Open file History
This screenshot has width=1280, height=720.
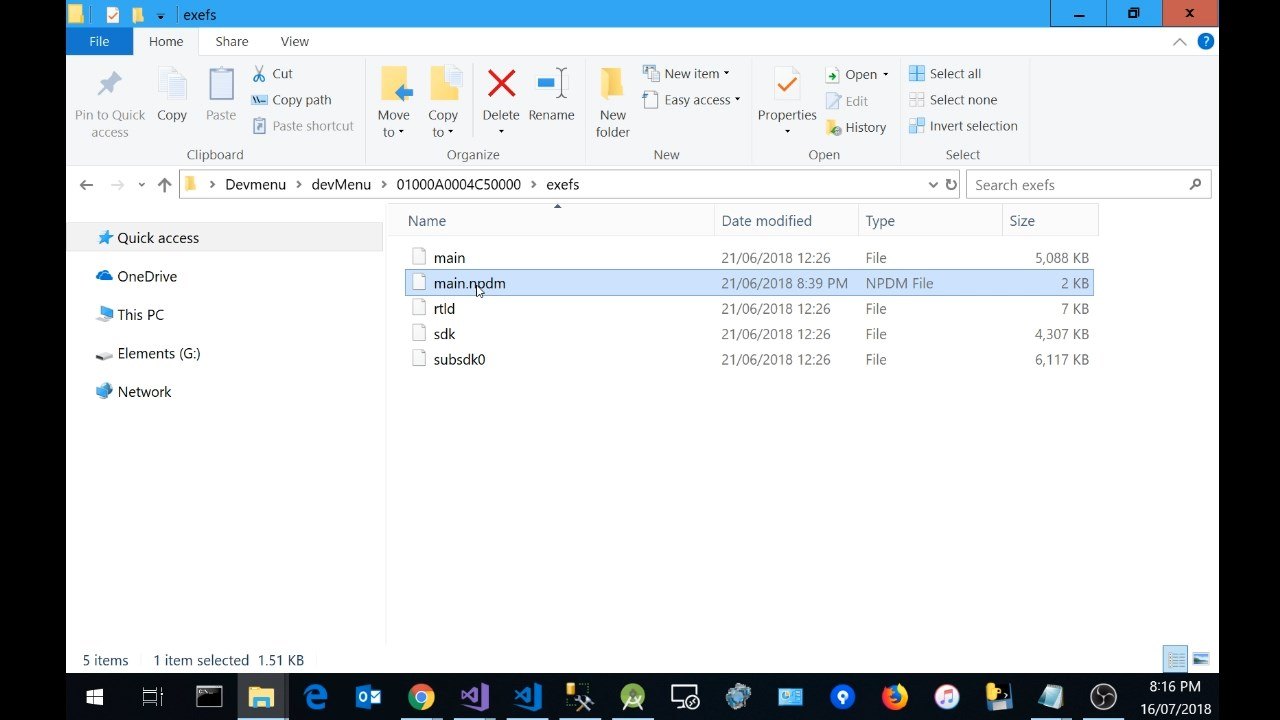coord(856,127)
